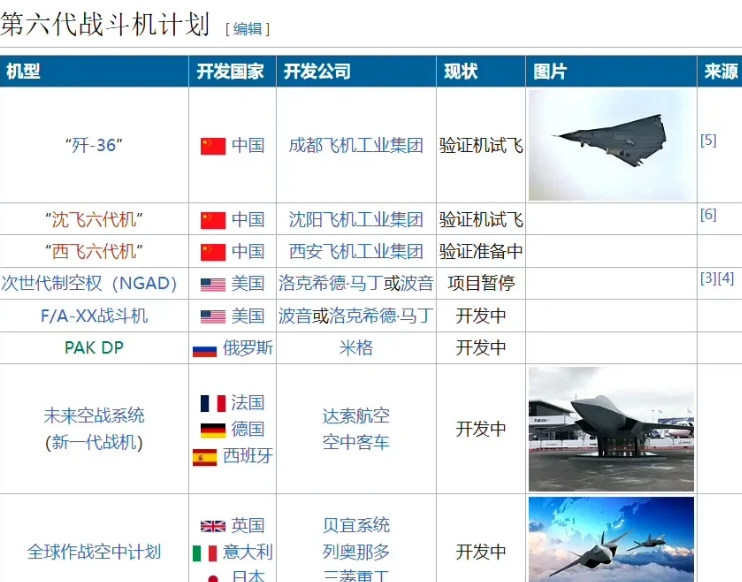Open the 俄罗斯 country link
The image size is (742, 582).
[247, 348]
